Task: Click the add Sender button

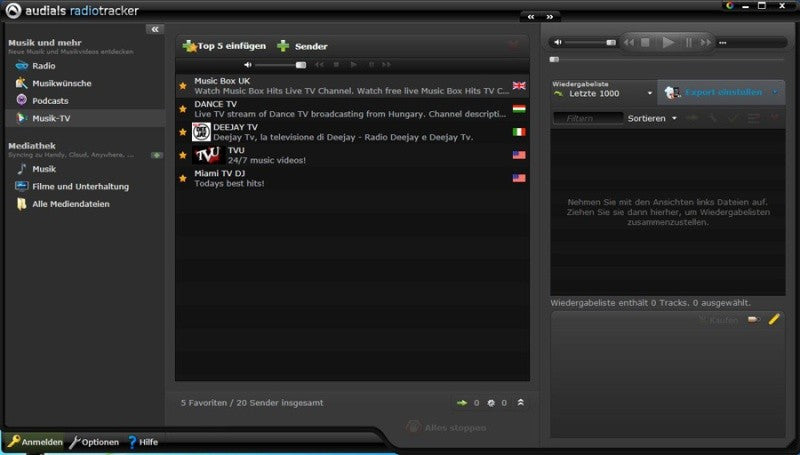Action: click(302, 46)
